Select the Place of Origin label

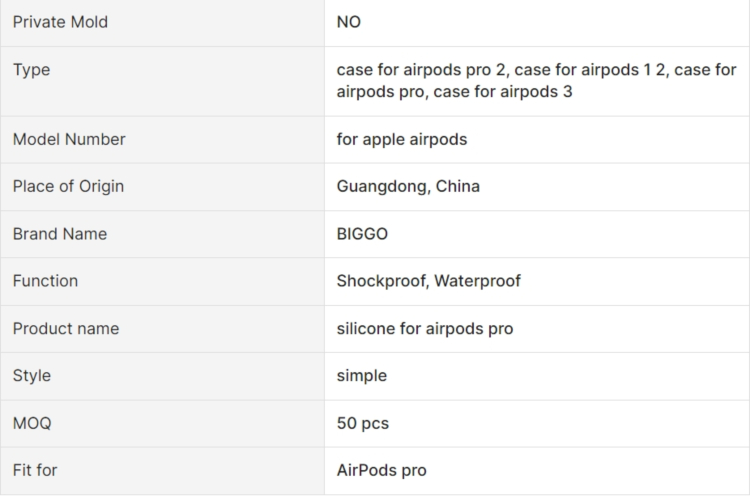[68, 186]
